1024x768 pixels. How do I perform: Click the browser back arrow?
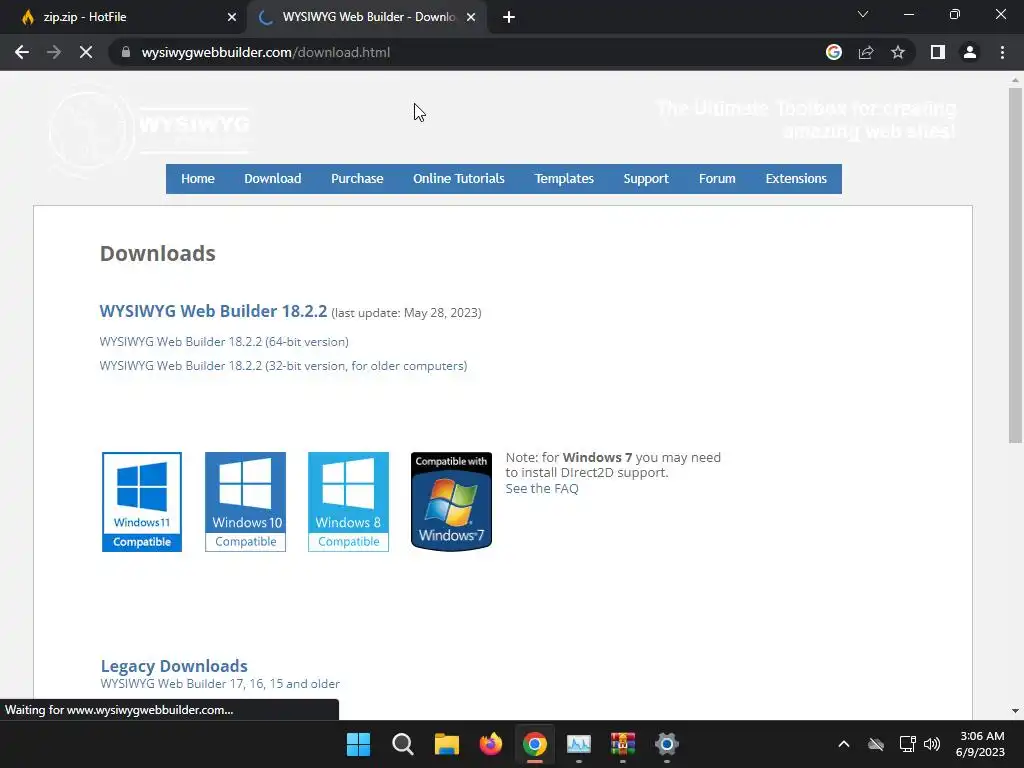pos(22,52)
